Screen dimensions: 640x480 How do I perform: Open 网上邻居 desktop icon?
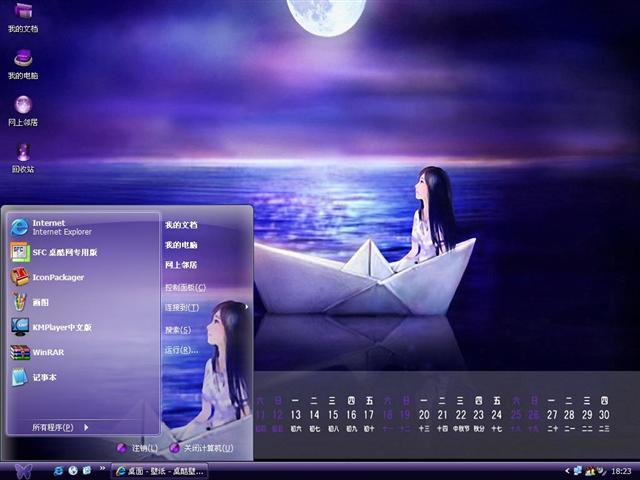22,108
